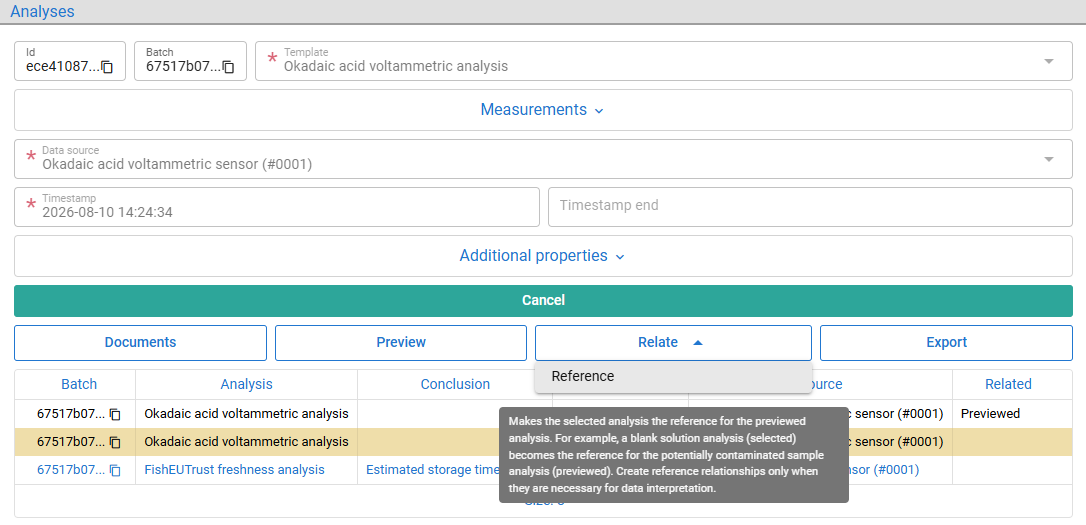Collapse the Relate dropdown menu
The height and width of the screenshot is (525, 1086).
coord(673,343)
